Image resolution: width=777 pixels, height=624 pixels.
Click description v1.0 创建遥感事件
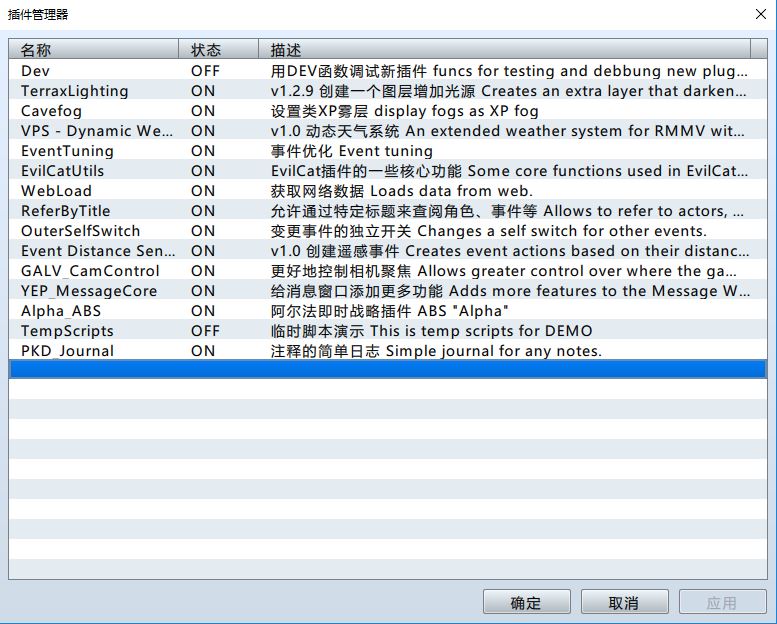pyautogui.click(x=510, y=251)
